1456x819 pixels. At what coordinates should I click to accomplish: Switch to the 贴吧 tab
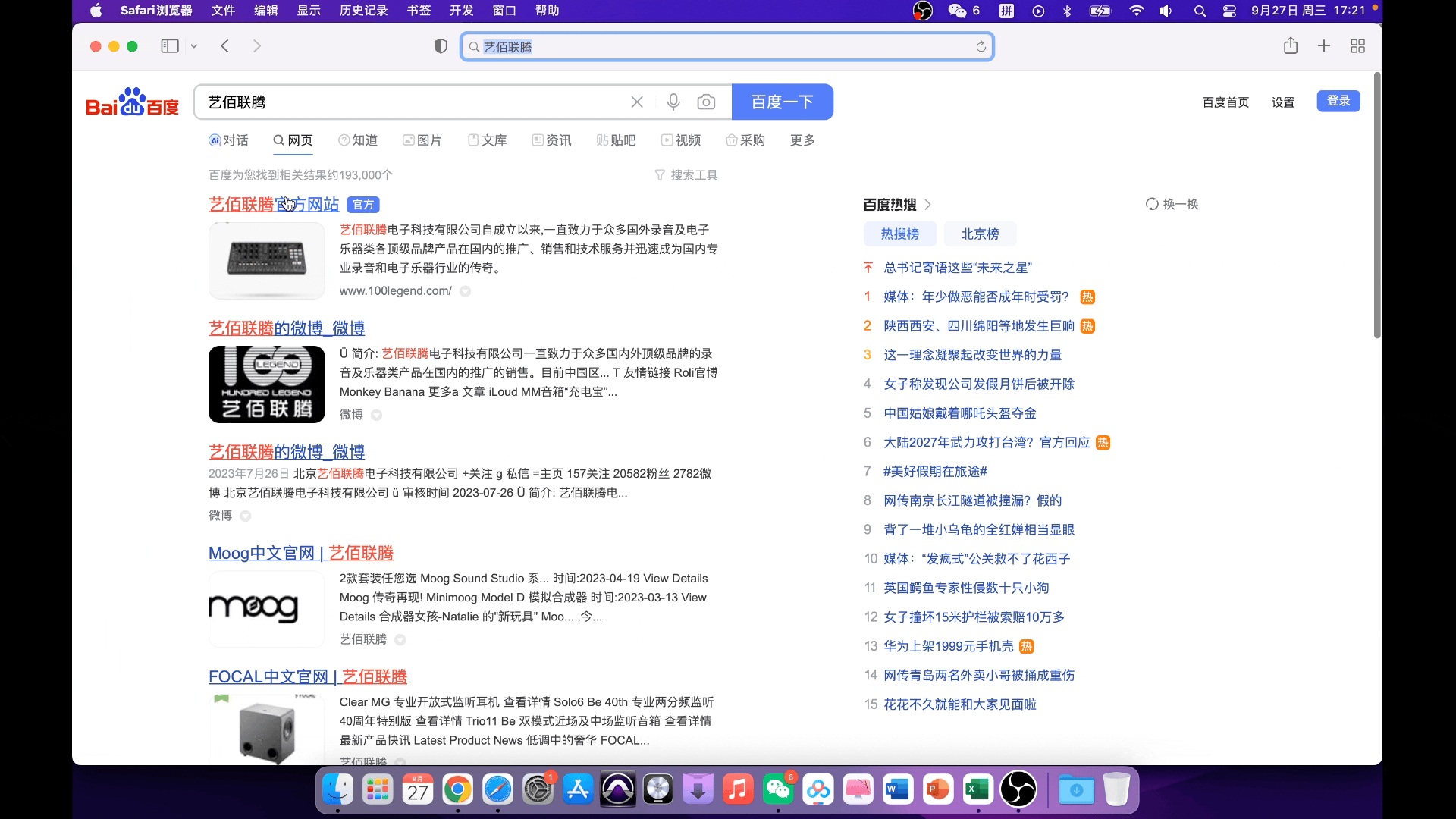pos(616,140)
